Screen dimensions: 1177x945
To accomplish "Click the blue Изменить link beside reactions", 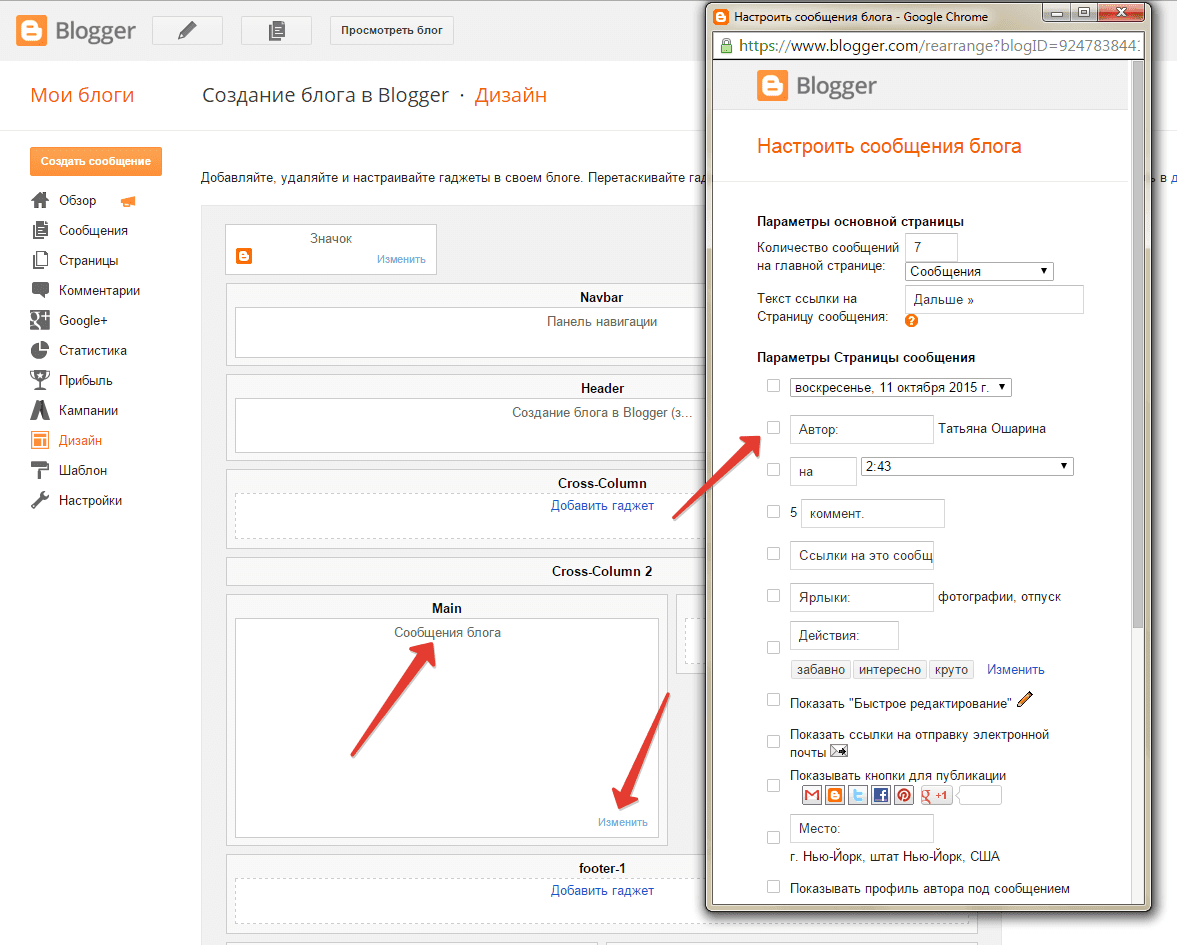I will [x=1016, y=670].
